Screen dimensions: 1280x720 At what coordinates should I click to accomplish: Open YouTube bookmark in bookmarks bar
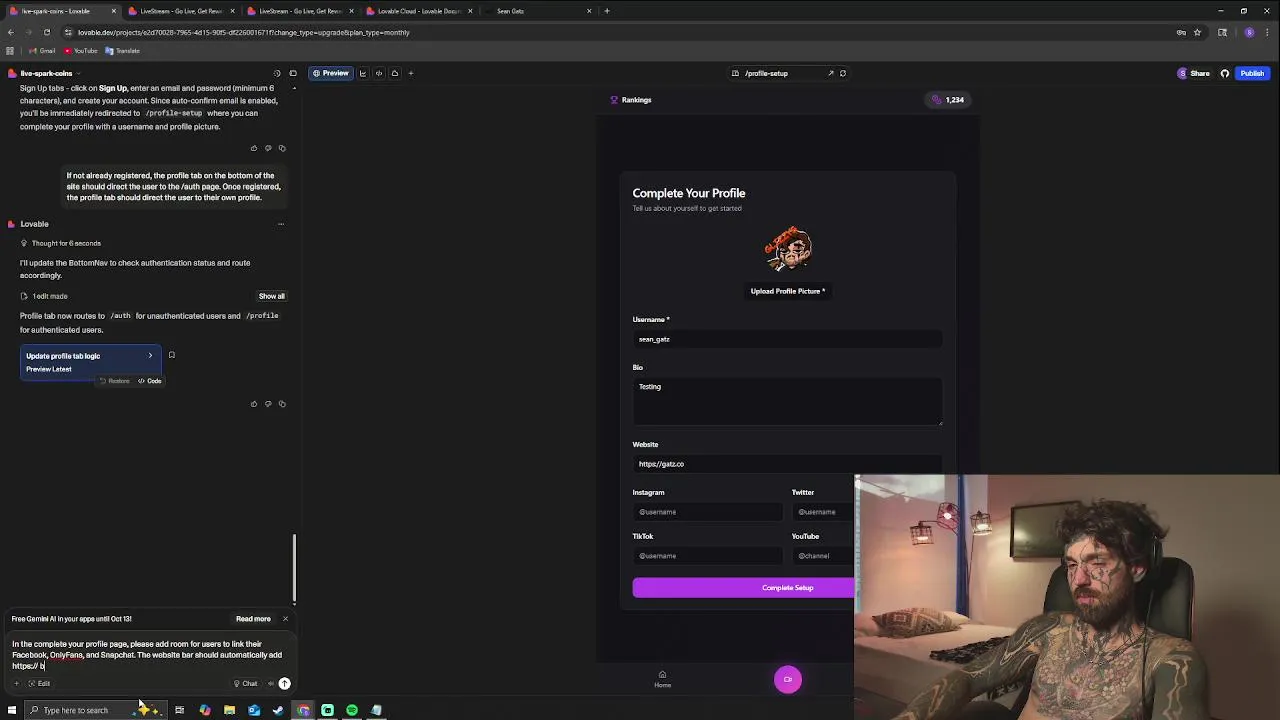81,51
